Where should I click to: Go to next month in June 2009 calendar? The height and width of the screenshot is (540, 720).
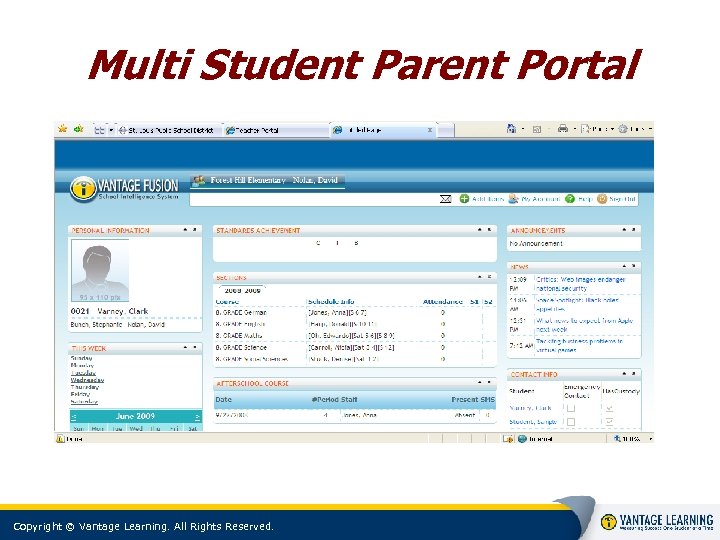pyautogui.click(x=197, y=417)
